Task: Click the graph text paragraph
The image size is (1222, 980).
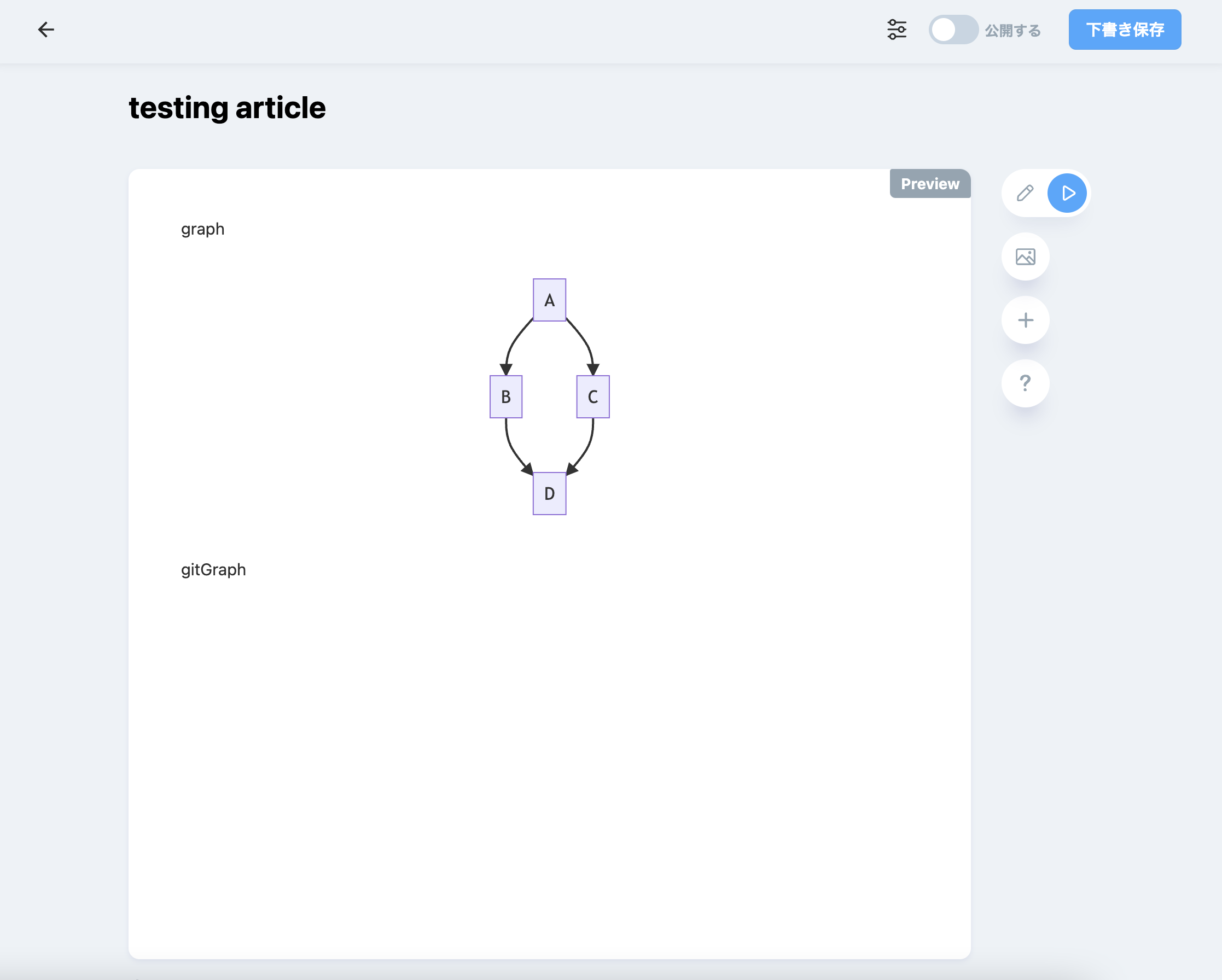Action: pyautogui.click(x=202, y=229)
